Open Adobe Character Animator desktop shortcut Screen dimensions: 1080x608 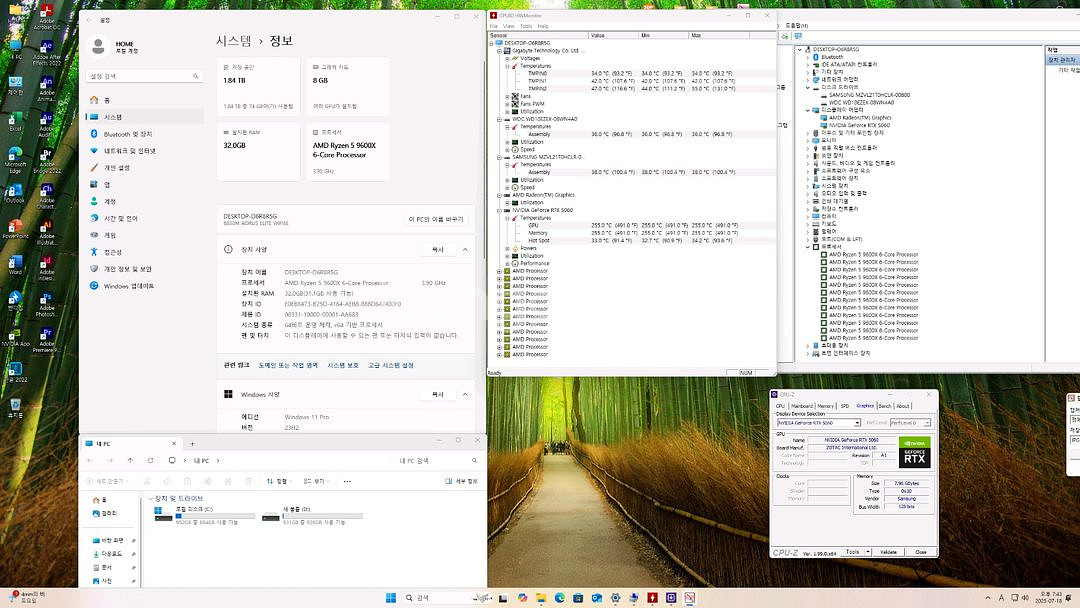click(46, 196)
